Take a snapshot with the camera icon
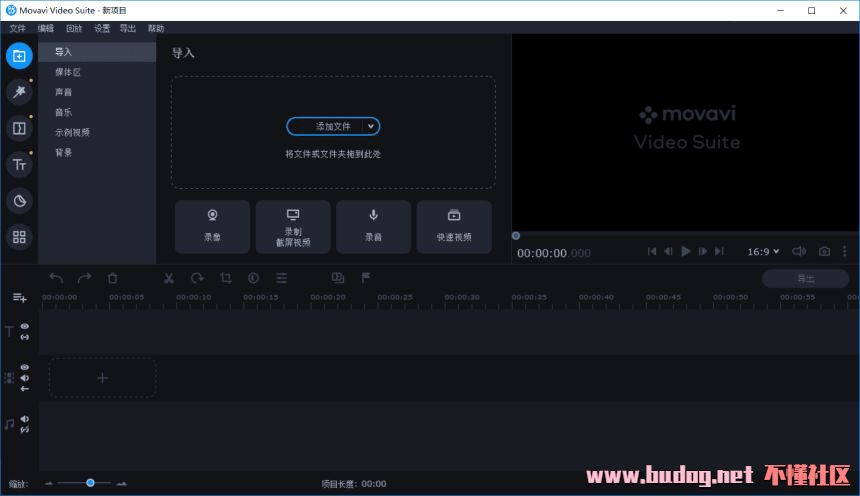This screenshot has width=860, height=496. click(824, 251)
